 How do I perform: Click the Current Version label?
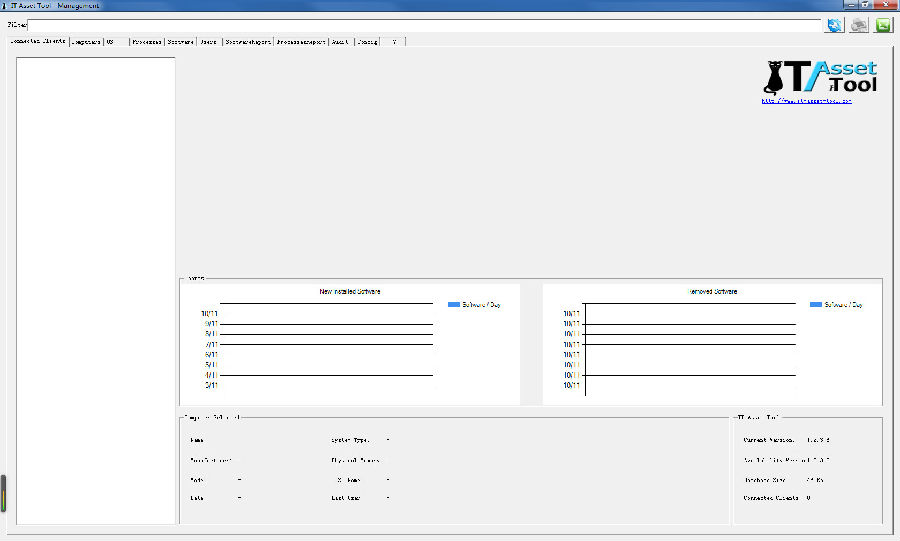click(x=769, y=440)
